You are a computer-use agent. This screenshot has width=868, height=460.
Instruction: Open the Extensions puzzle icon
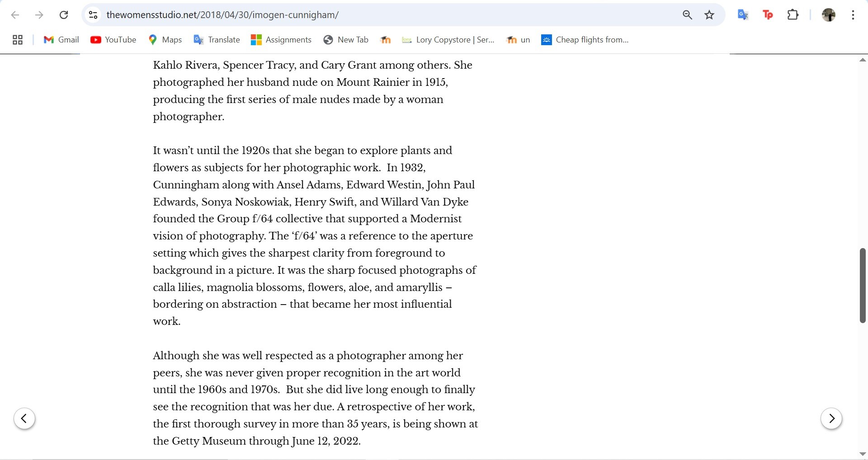[x=793, y=15]
